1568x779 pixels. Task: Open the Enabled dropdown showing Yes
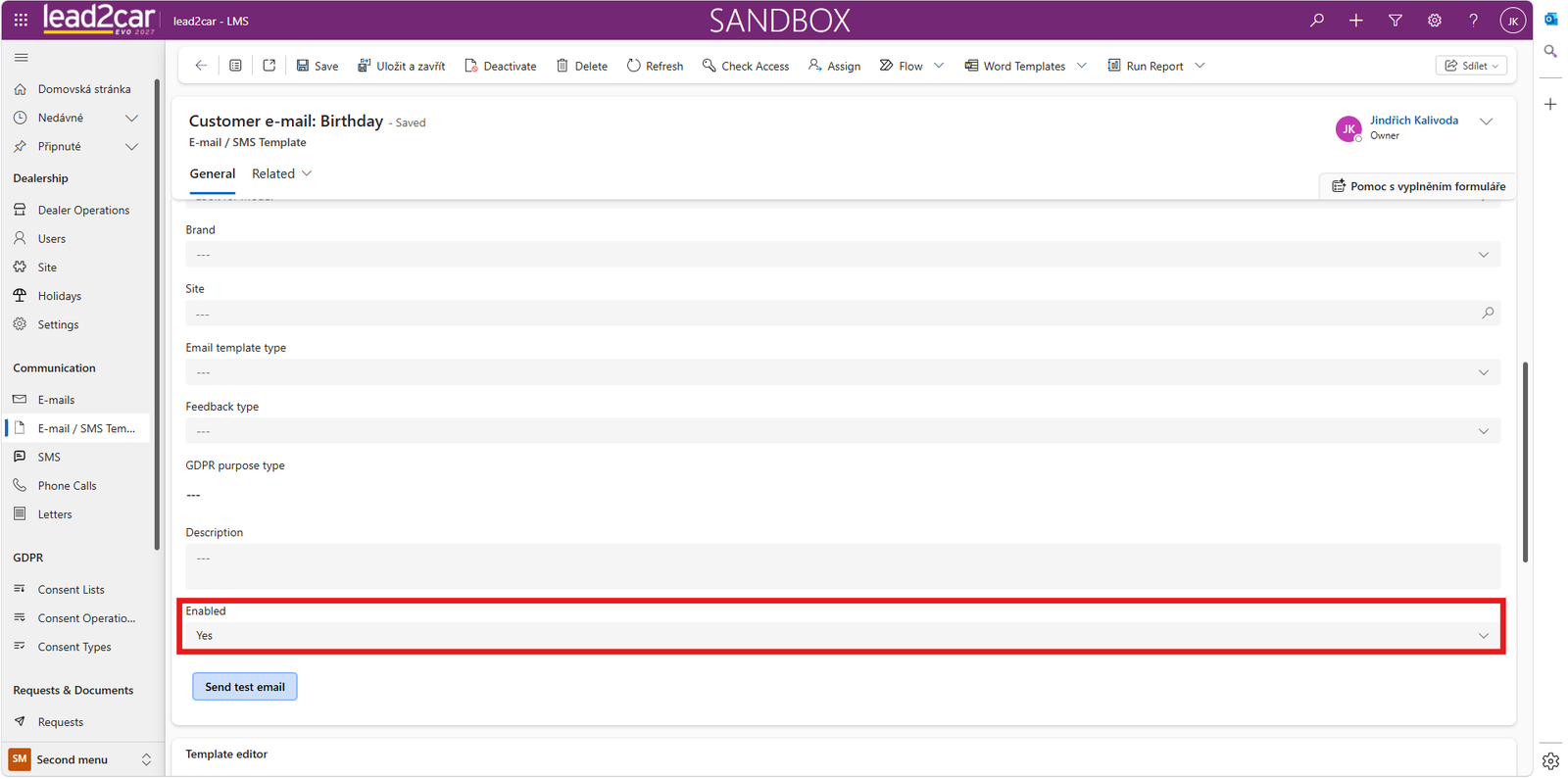[843, 636]
